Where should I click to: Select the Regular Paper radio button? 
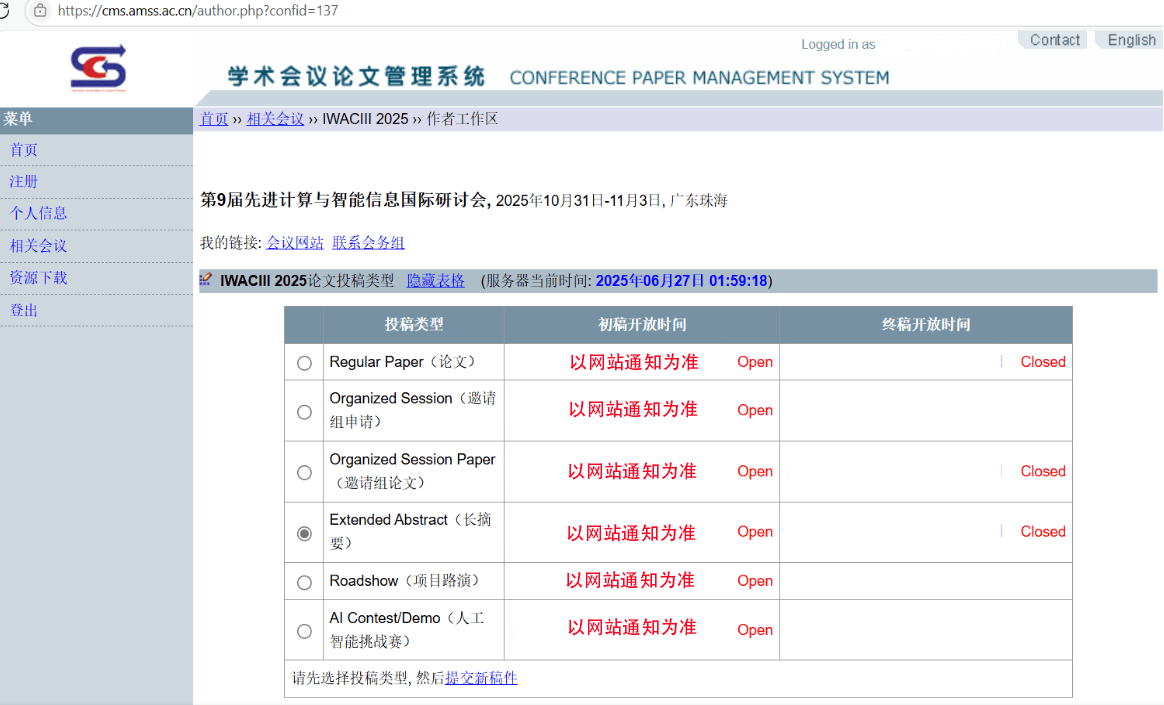(304, 363)
